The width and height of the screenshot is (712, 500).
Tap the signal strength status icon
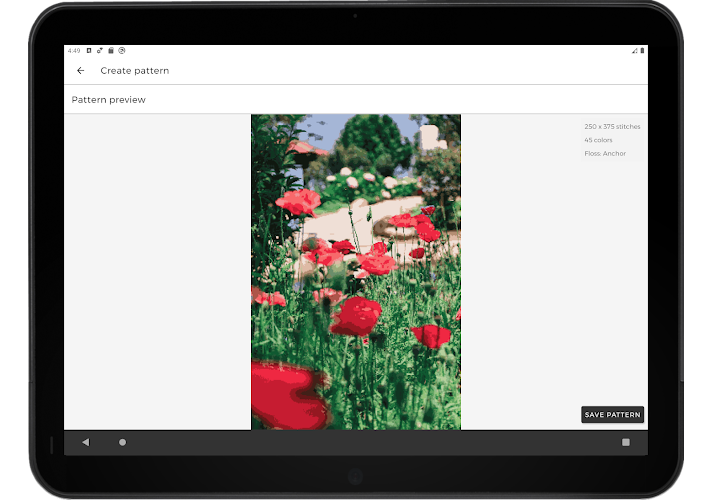coord(633,50)
